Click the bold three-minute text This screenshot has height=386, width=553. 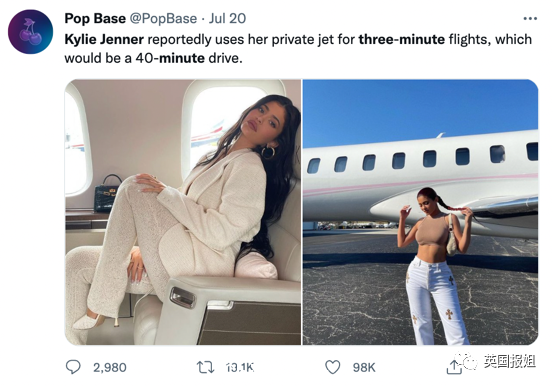pyautogui.click(x=401, y=39)
